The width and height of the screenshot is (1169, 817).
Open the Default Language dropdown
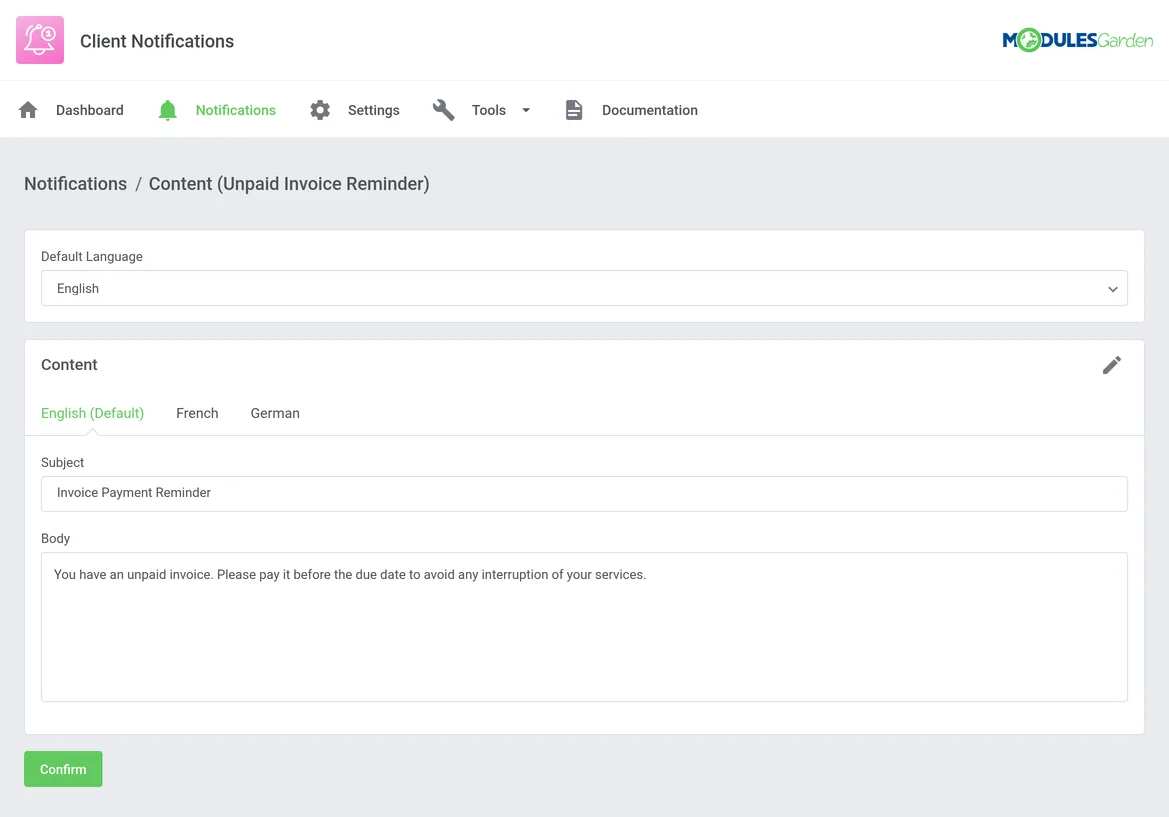pyautogui.click(x=584, y=288)
